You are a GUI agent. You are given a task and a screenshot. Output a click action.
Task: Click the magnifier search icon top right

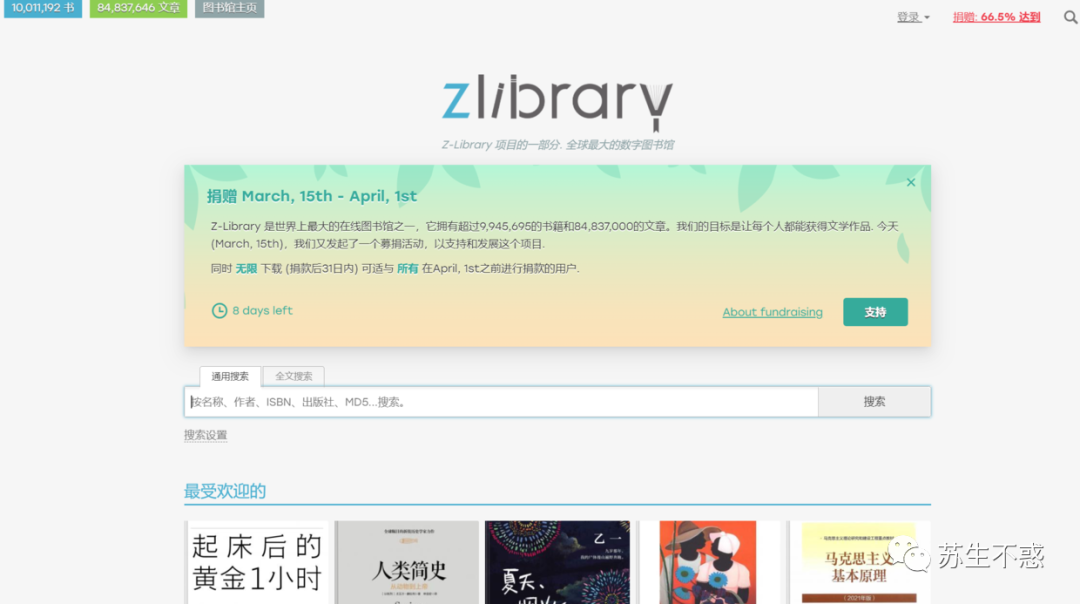pyautogui.click(x=1070, y=17)
